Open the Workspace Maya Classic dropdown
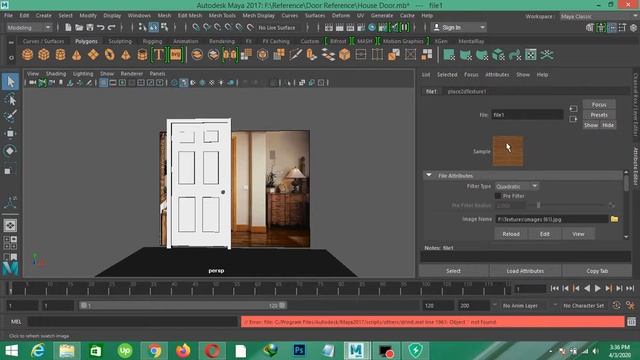Screen dimensions: 640x360 coord(598,17)
